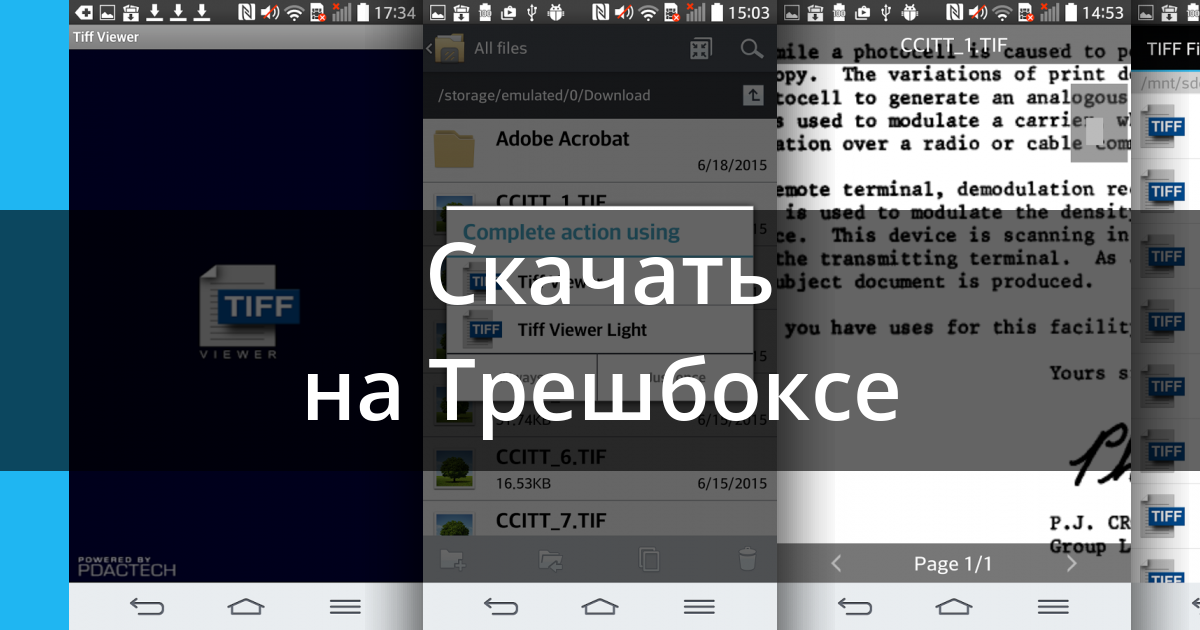This screenshot has height=630, width=1200.
Task: Tap the move-folder icon in bottom toolbar
Action: (551, 559)
